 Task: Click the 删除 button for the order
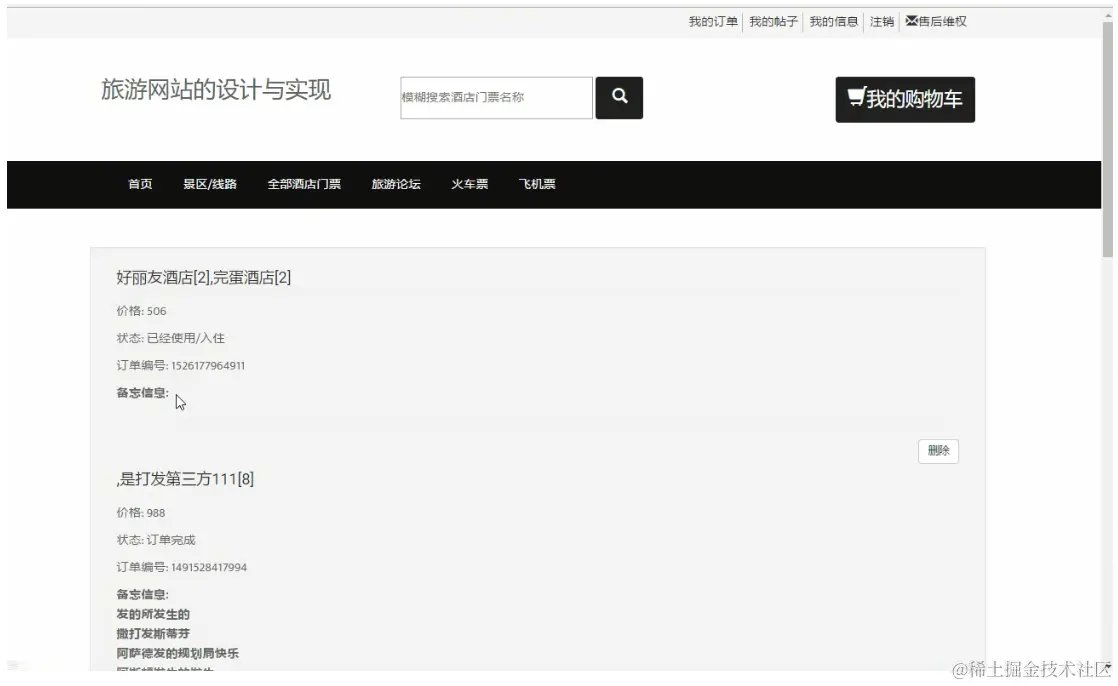pos(938,451)
